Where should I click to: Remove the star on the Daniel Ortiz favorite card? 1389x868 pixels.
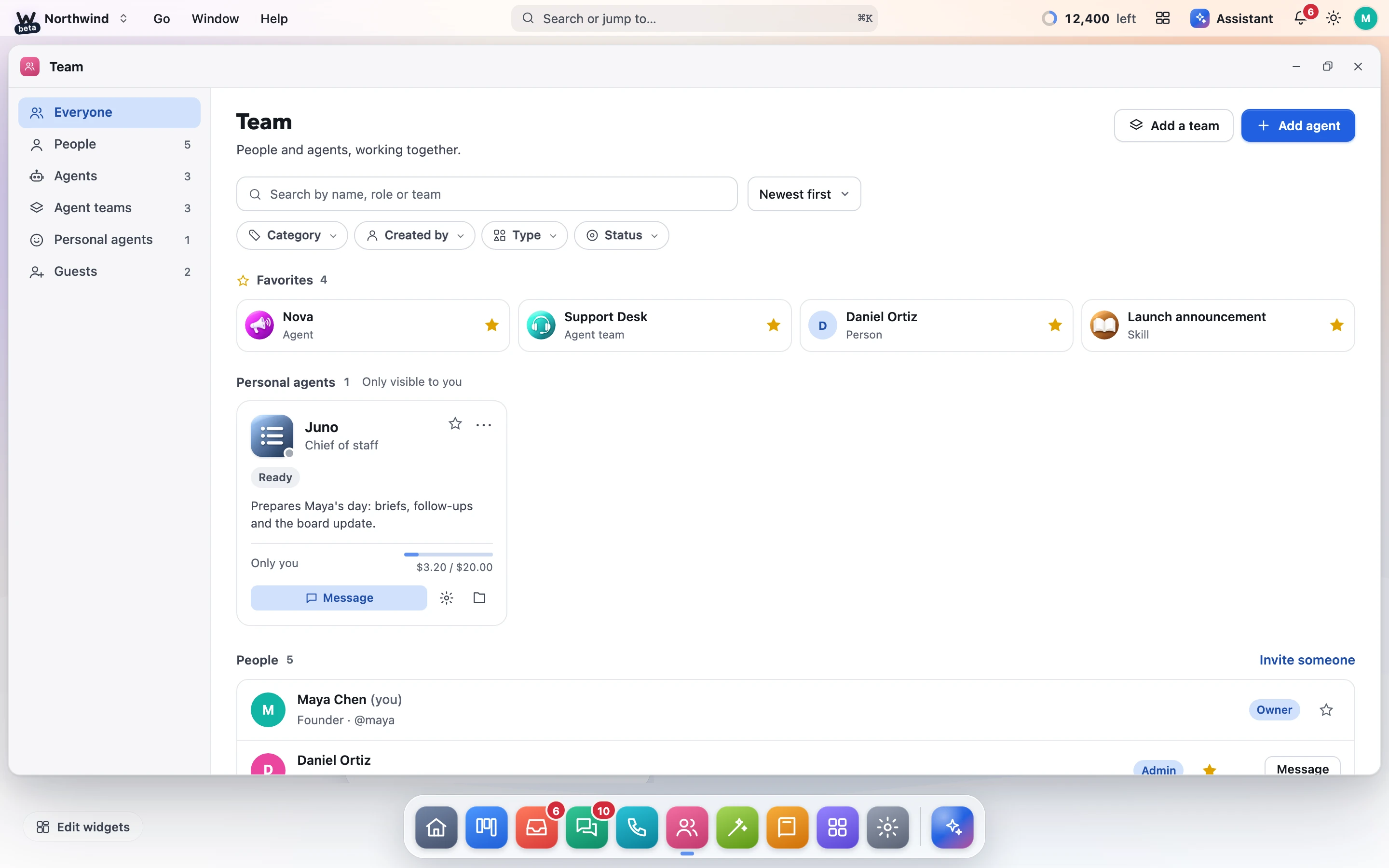coord(1055,325)
